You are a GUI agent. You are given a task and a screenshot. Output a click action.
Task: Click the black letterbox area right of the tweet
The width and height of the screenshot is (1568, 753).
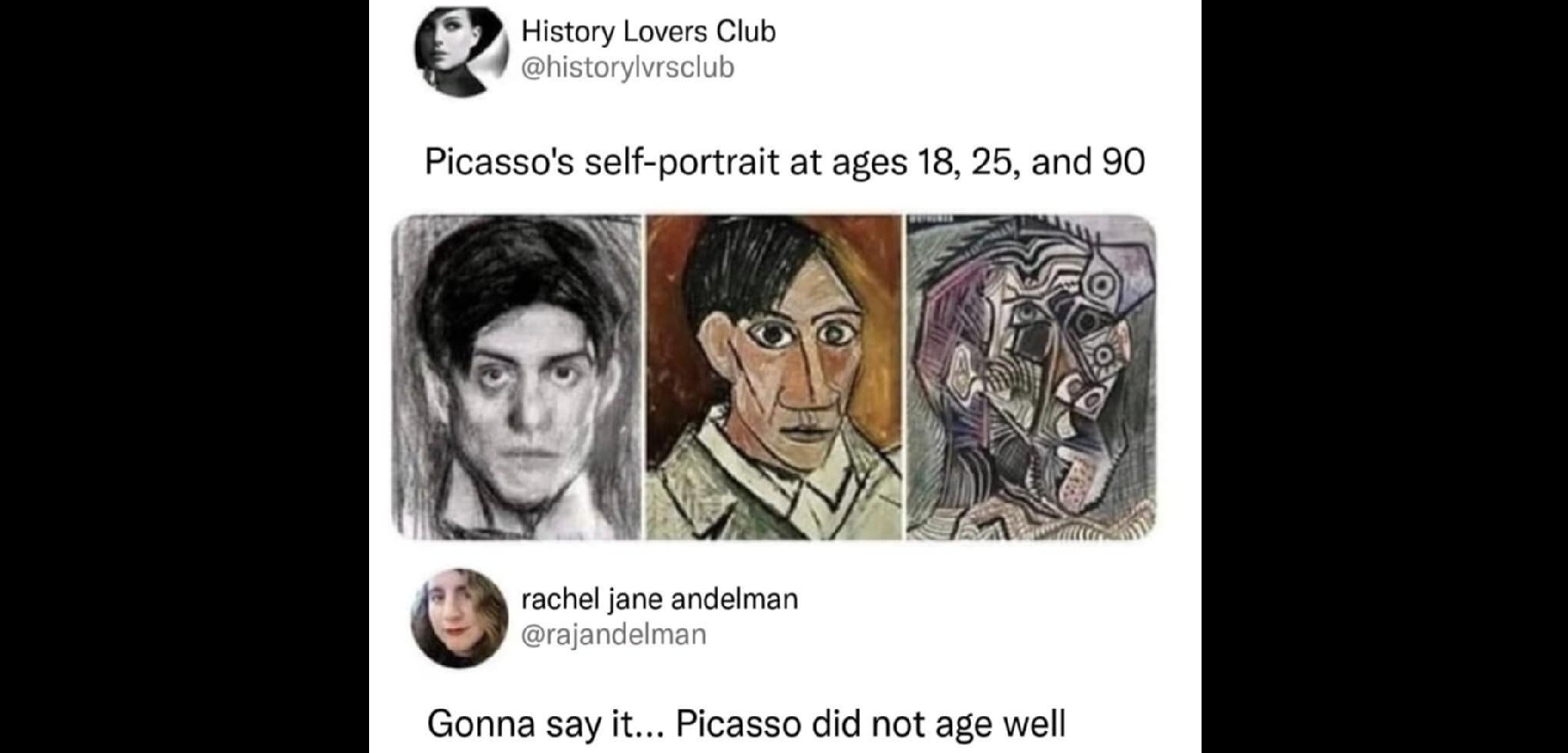point(1385,377)
